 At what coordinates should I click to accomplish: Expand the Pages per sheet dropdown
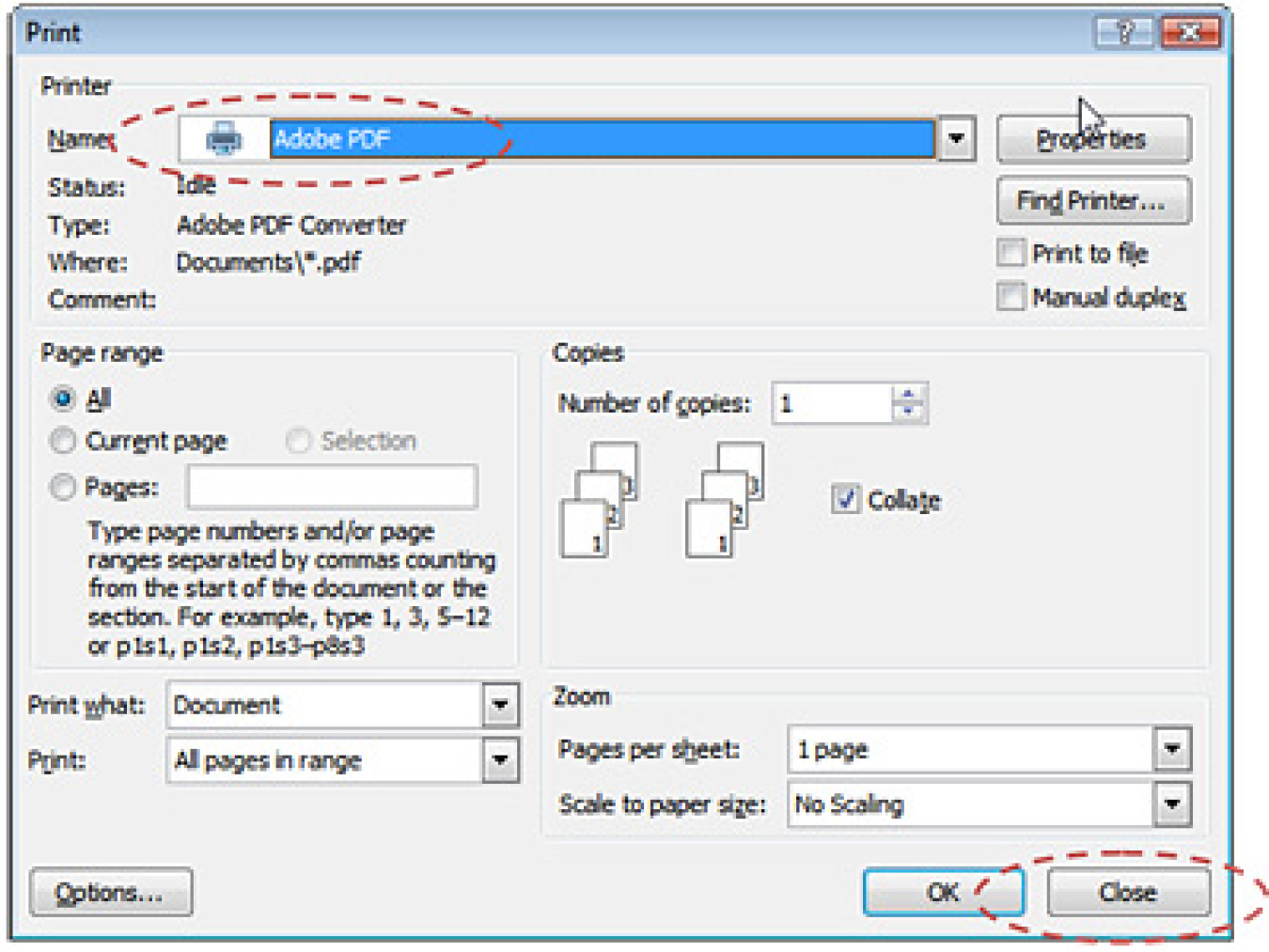click(1172, 749)
